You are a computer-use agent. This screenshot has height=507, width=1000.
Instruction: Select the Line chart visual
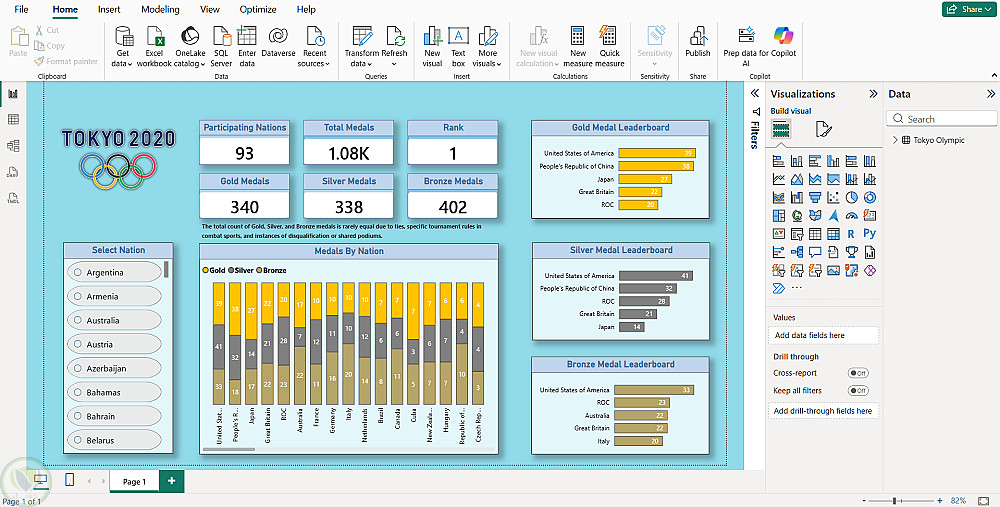[x=778, y=179]
